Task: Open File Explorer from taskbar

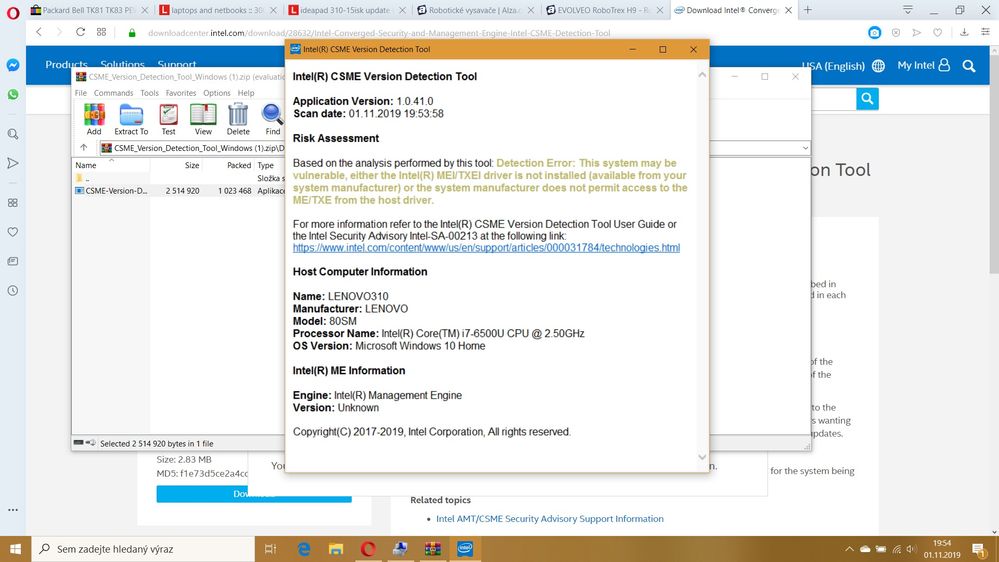Action: (x=336, y=549)
